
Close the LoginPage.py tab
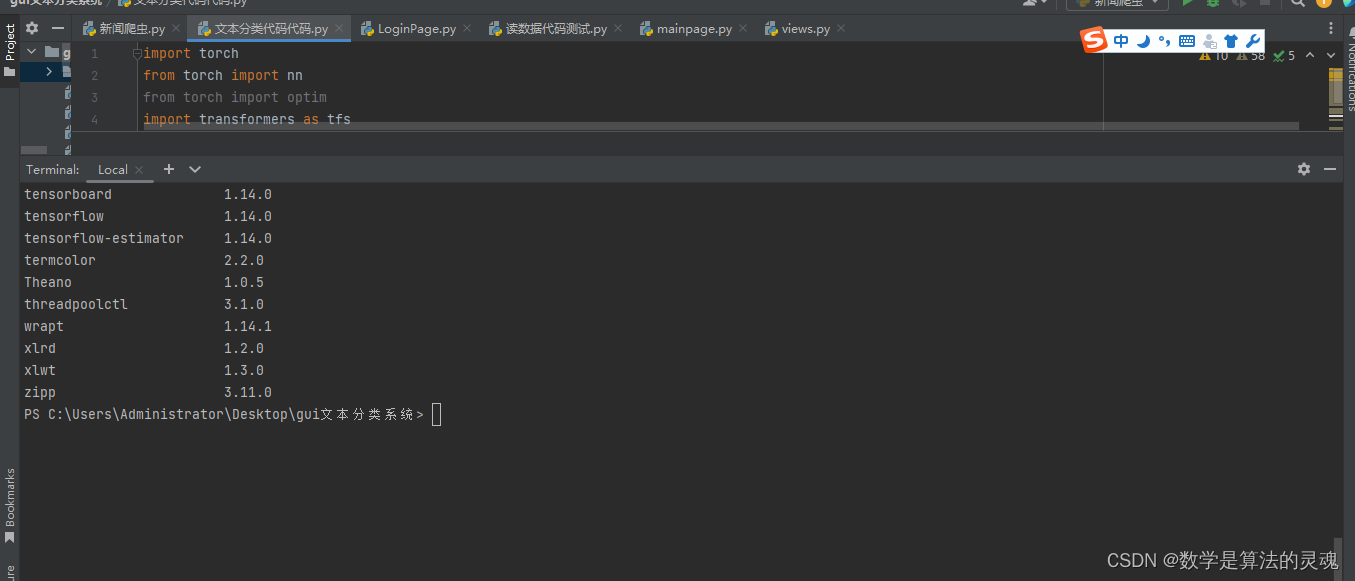coord(466,29)
